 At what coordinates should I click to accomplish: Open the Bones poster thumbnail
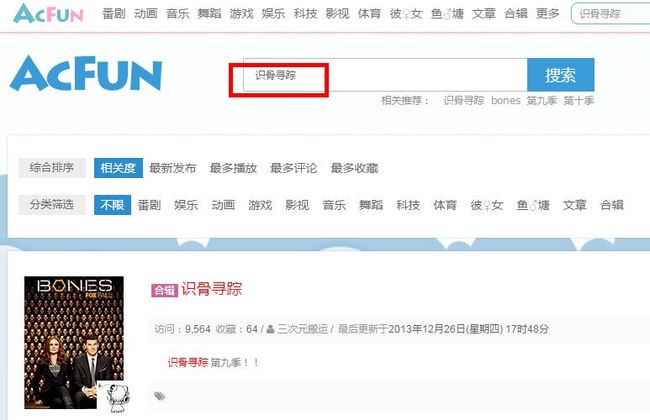(74, 342)
